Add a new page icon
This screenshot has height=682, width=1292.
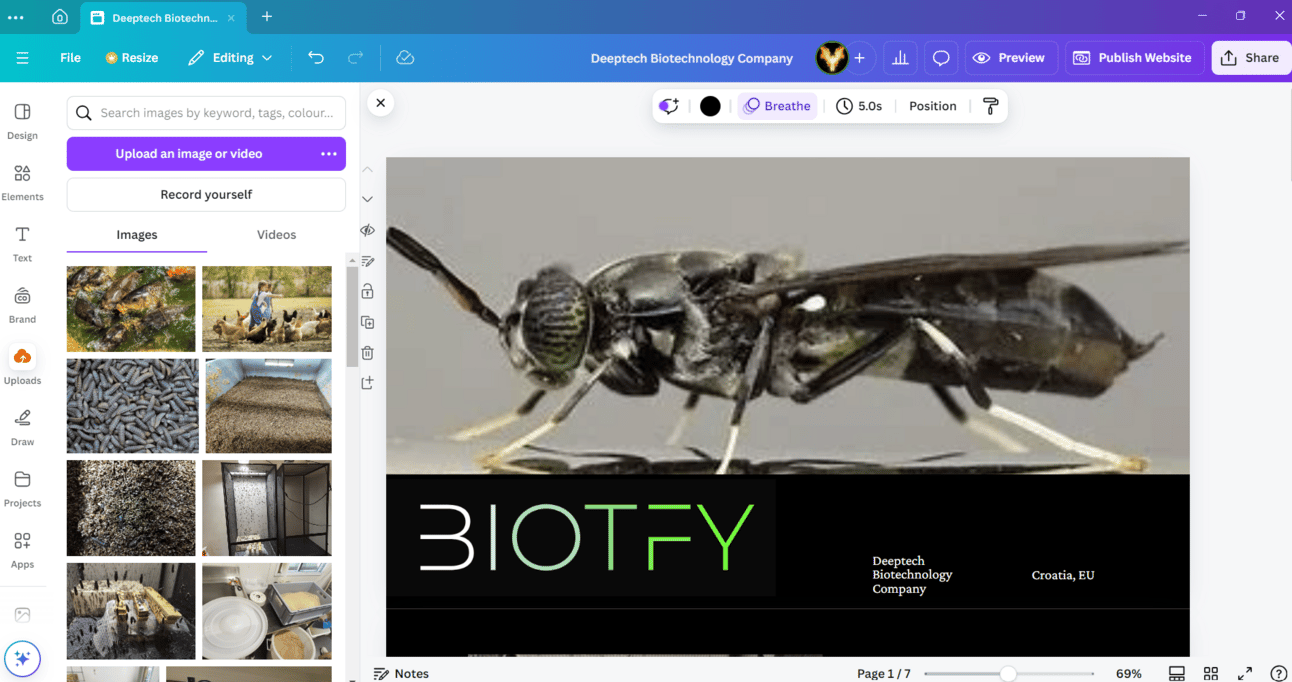(367, 383)
